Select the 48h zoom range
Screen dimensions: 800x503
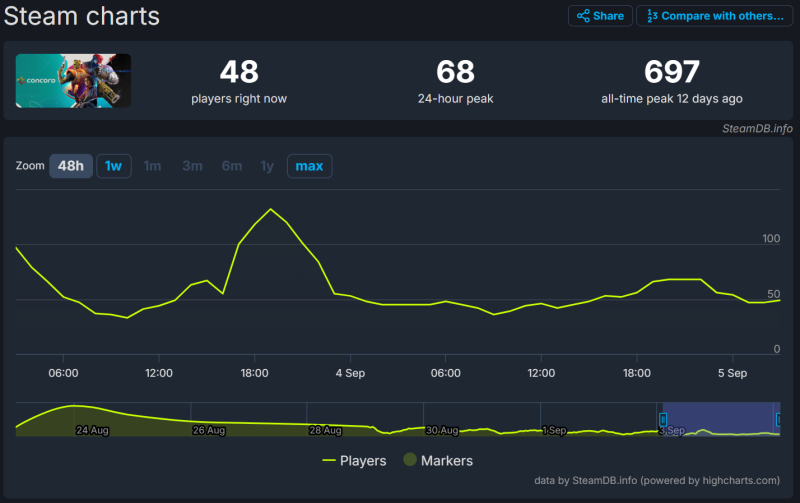[x=70, y=166]
